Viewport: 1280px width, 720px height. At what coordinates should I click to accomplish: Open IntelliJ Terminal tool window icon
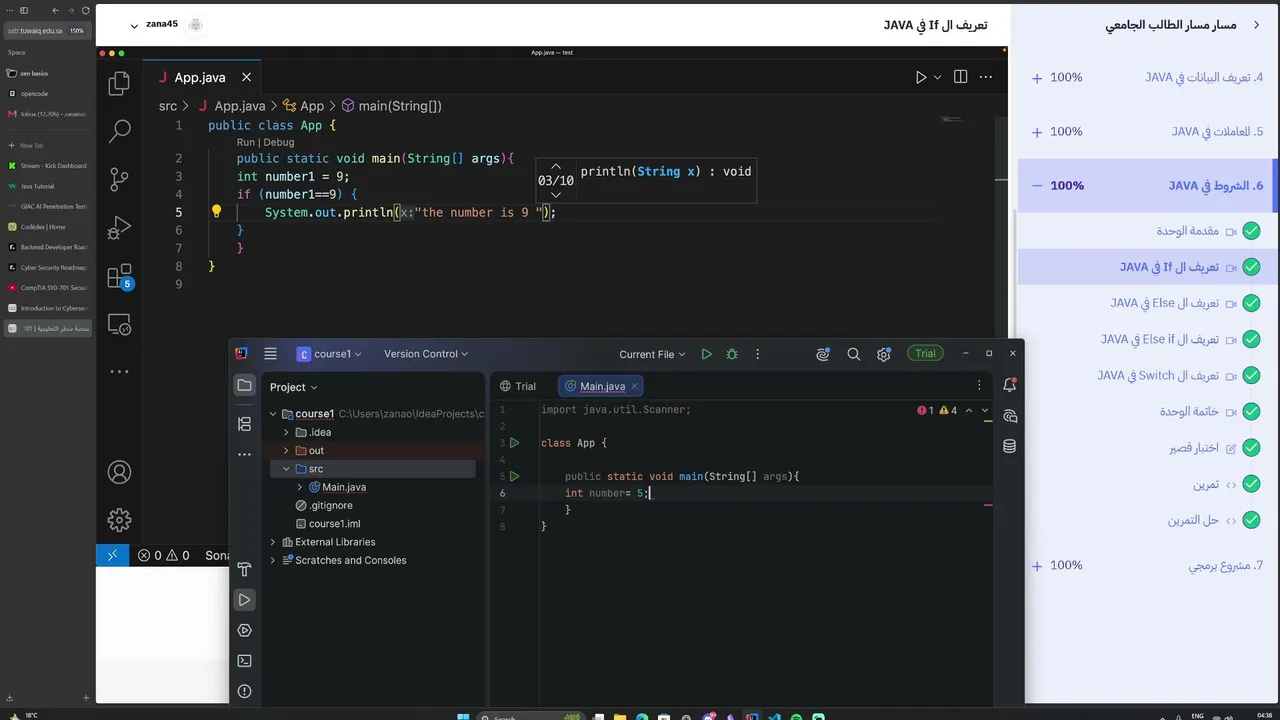point(245,661)
